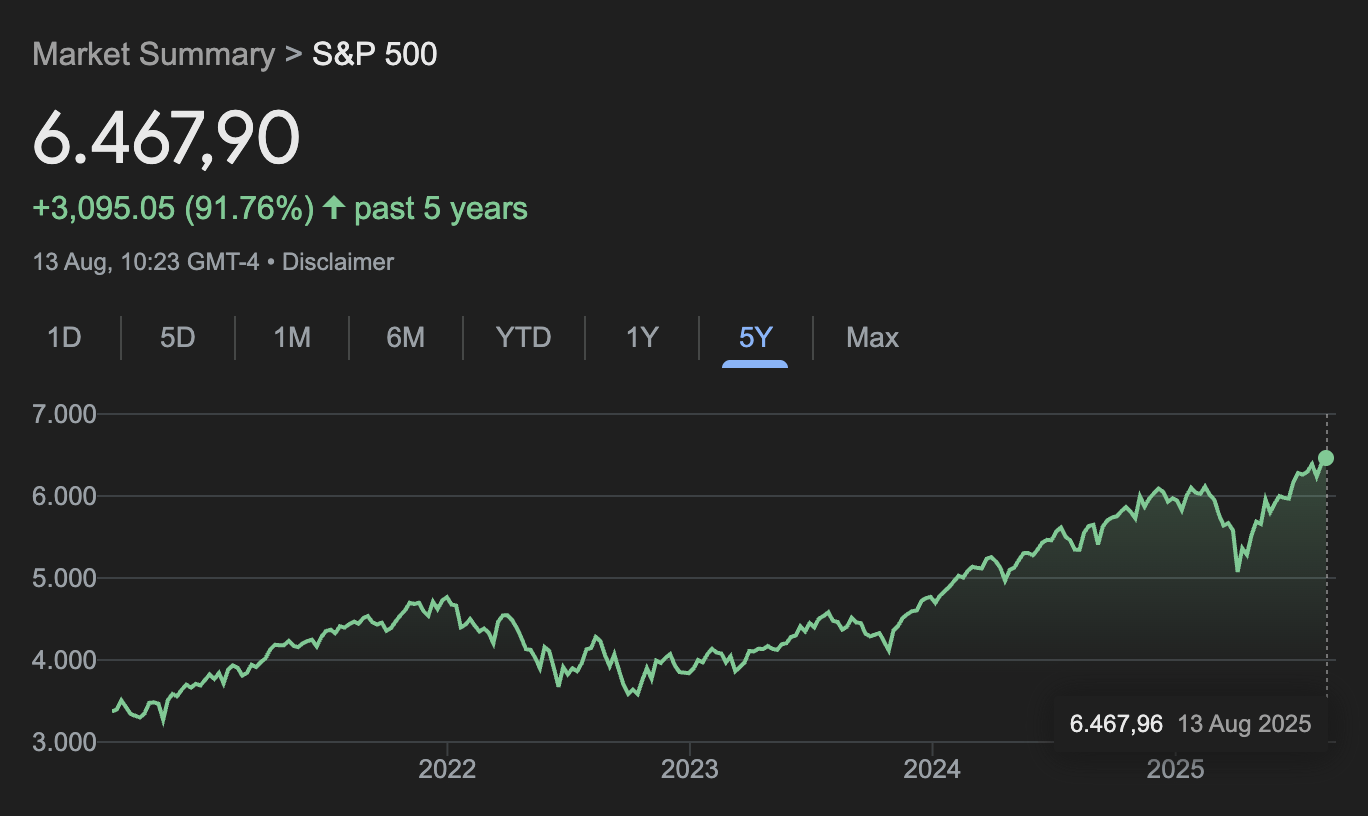
Task: Open the 1M price chart
Action: [x=291, y=337]
